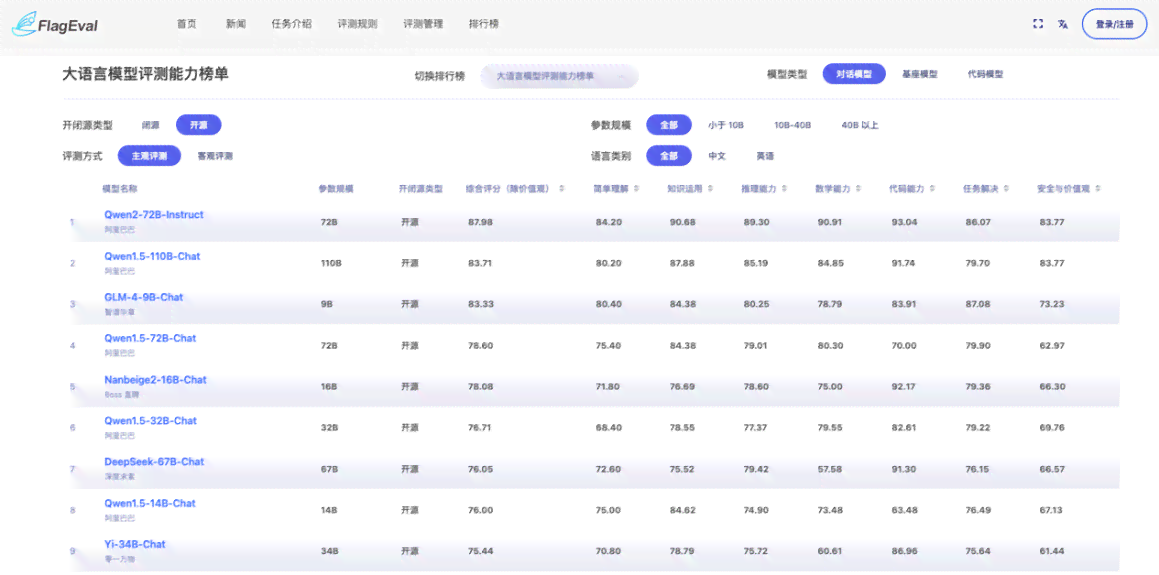This screenshot has height=575, width=1159.
Task: Toggle fullscreen mode icon
Action: (x=1038, y=24)
